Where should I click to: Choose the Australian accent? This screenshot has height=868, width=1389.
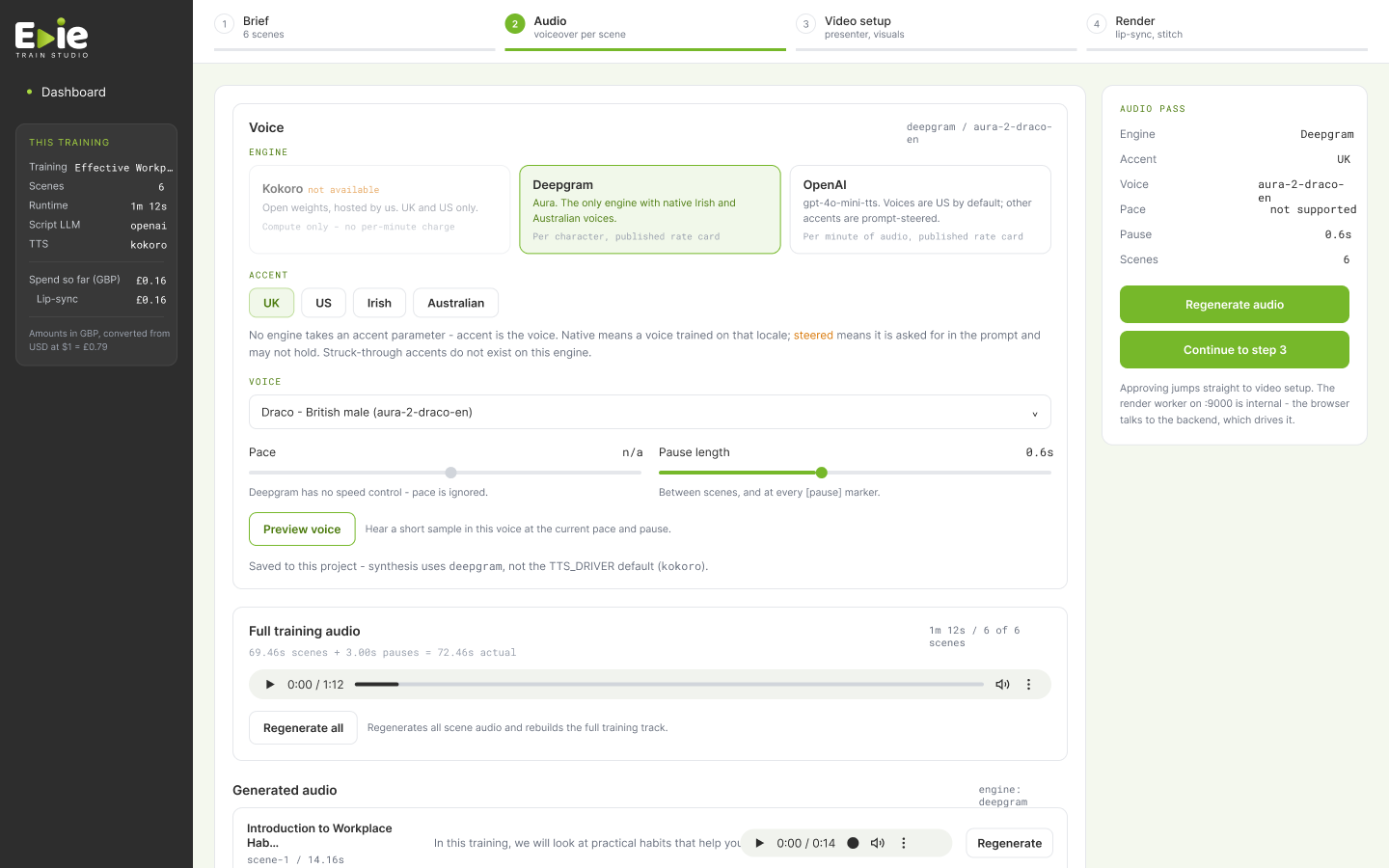click(455, 303)
